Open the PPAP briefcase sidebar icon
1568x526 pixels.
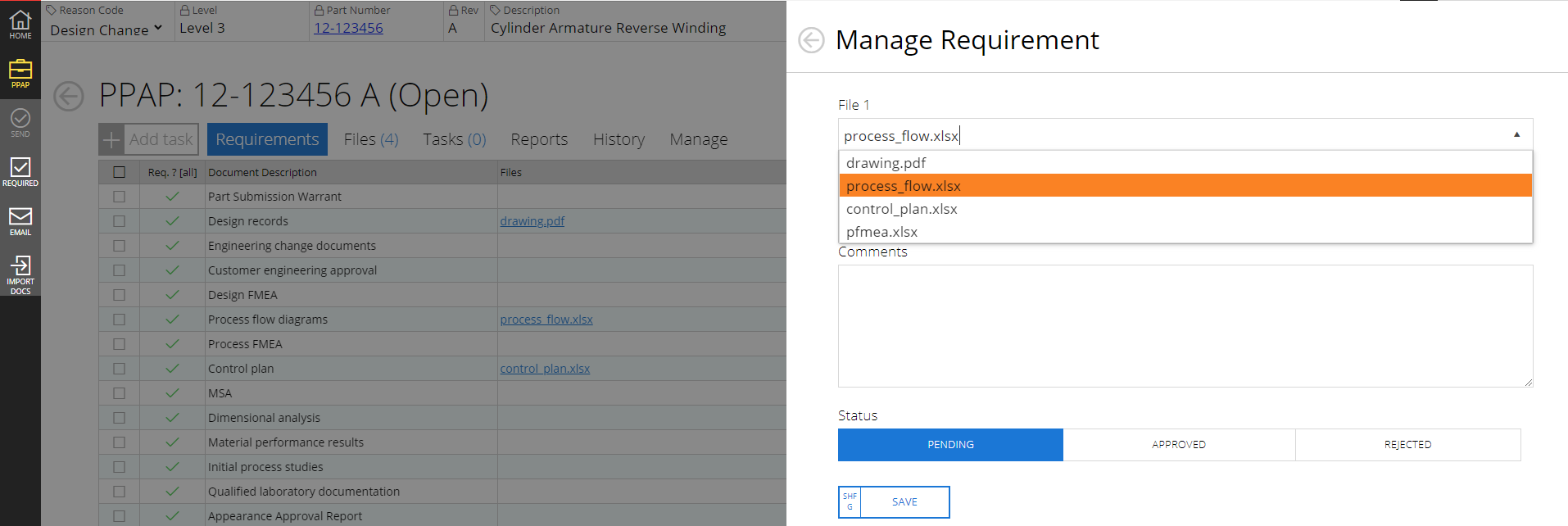pos(20,74)
